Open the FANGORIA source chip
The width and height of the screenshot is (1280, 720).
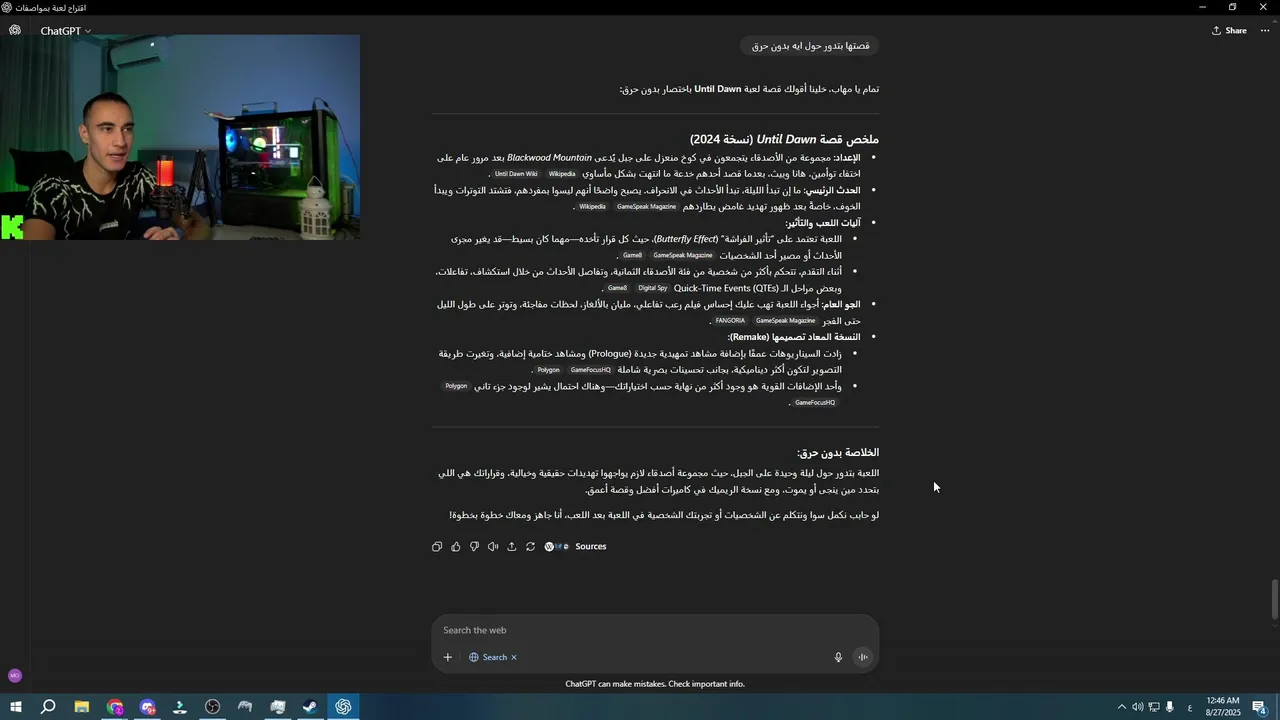coord(730,321)
